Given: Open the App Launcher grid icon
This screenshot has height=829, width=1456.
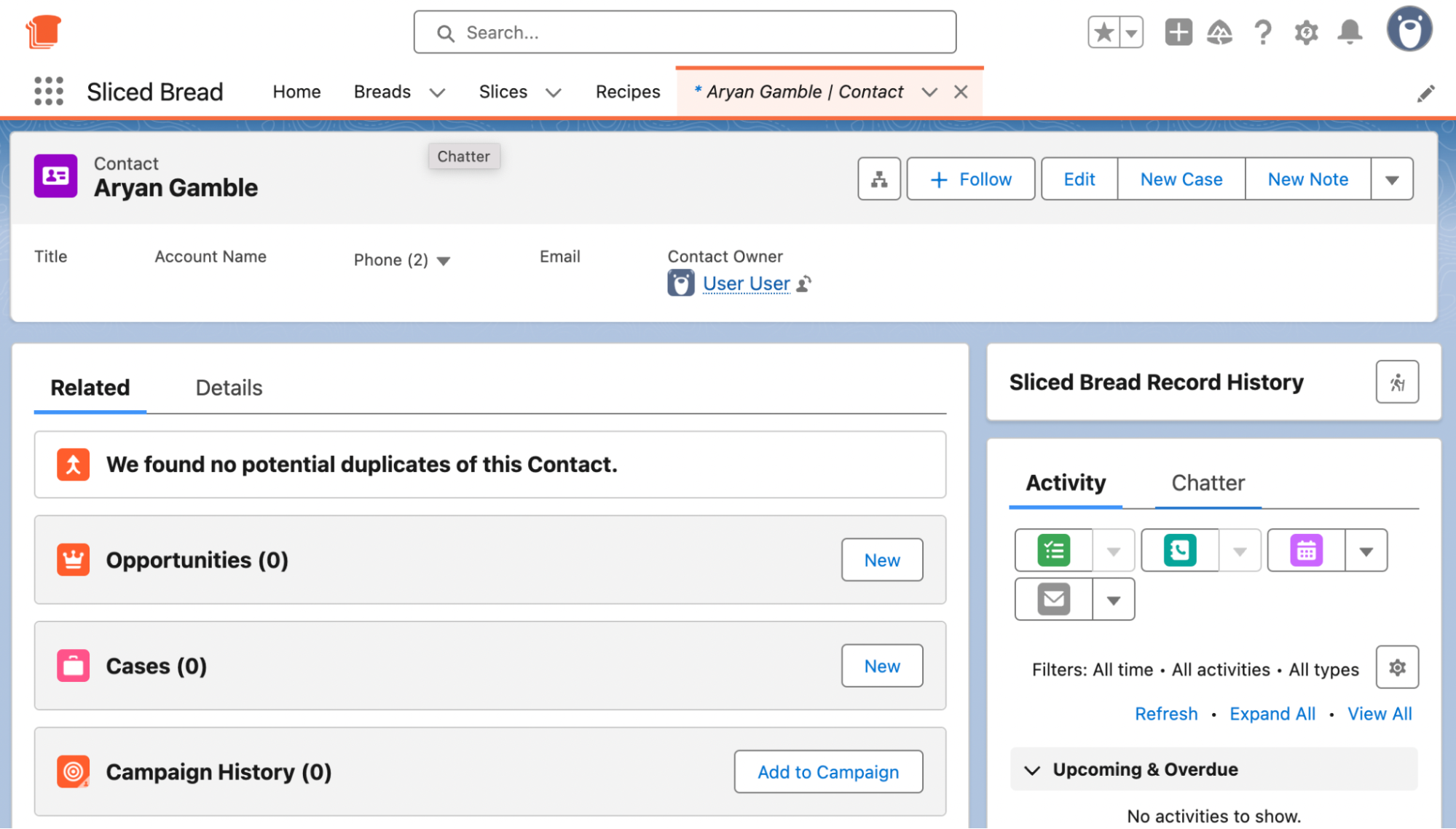Looking at the screenshot, I should (x=49, y=92).
